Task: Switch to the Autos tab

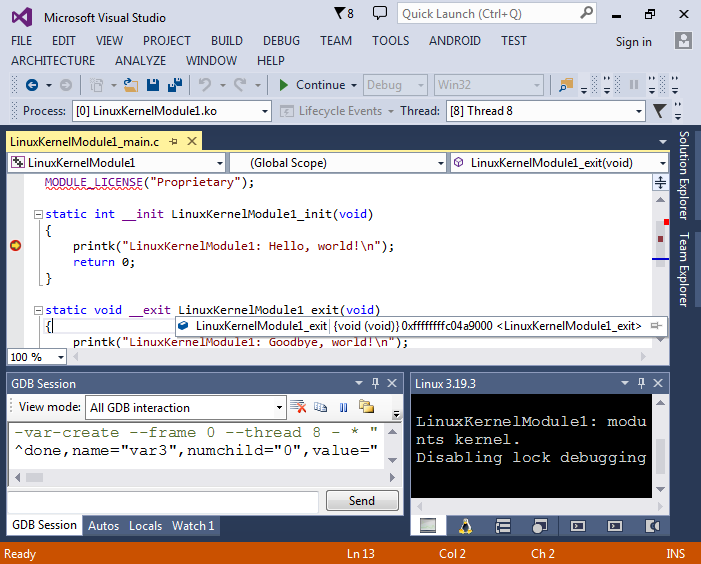Action: [x=103, y=526]
